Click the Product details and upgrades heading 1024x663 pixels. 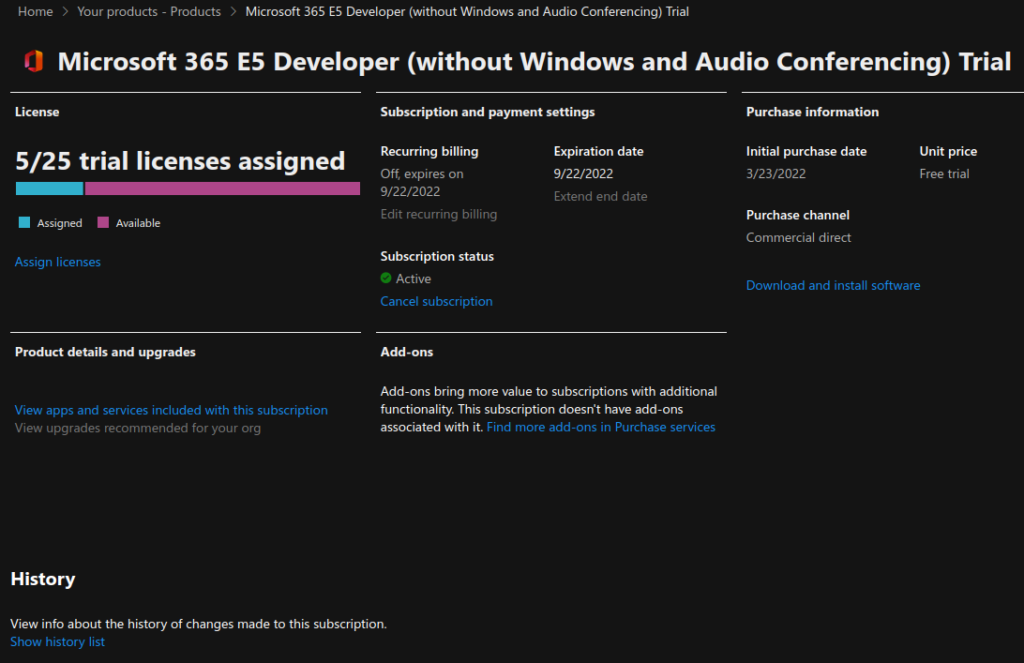pyautogui.click(x=105, y=352)
